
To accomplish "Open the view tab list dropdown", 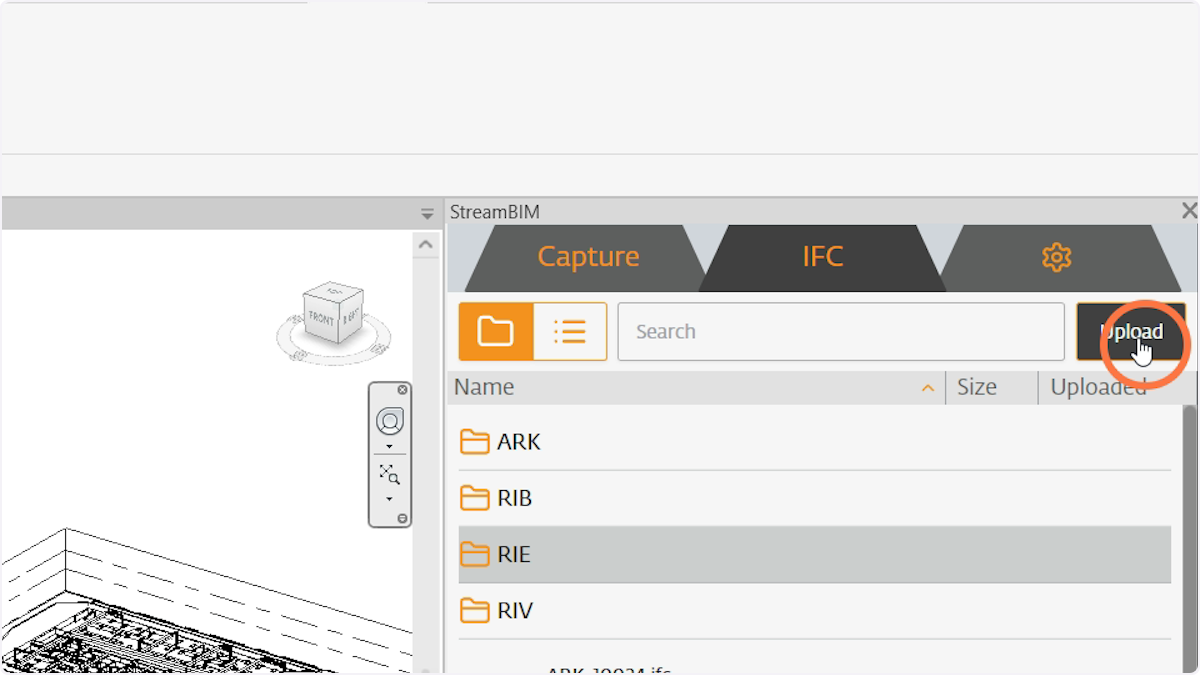I will pyautogui.click(x=427, y=214).
